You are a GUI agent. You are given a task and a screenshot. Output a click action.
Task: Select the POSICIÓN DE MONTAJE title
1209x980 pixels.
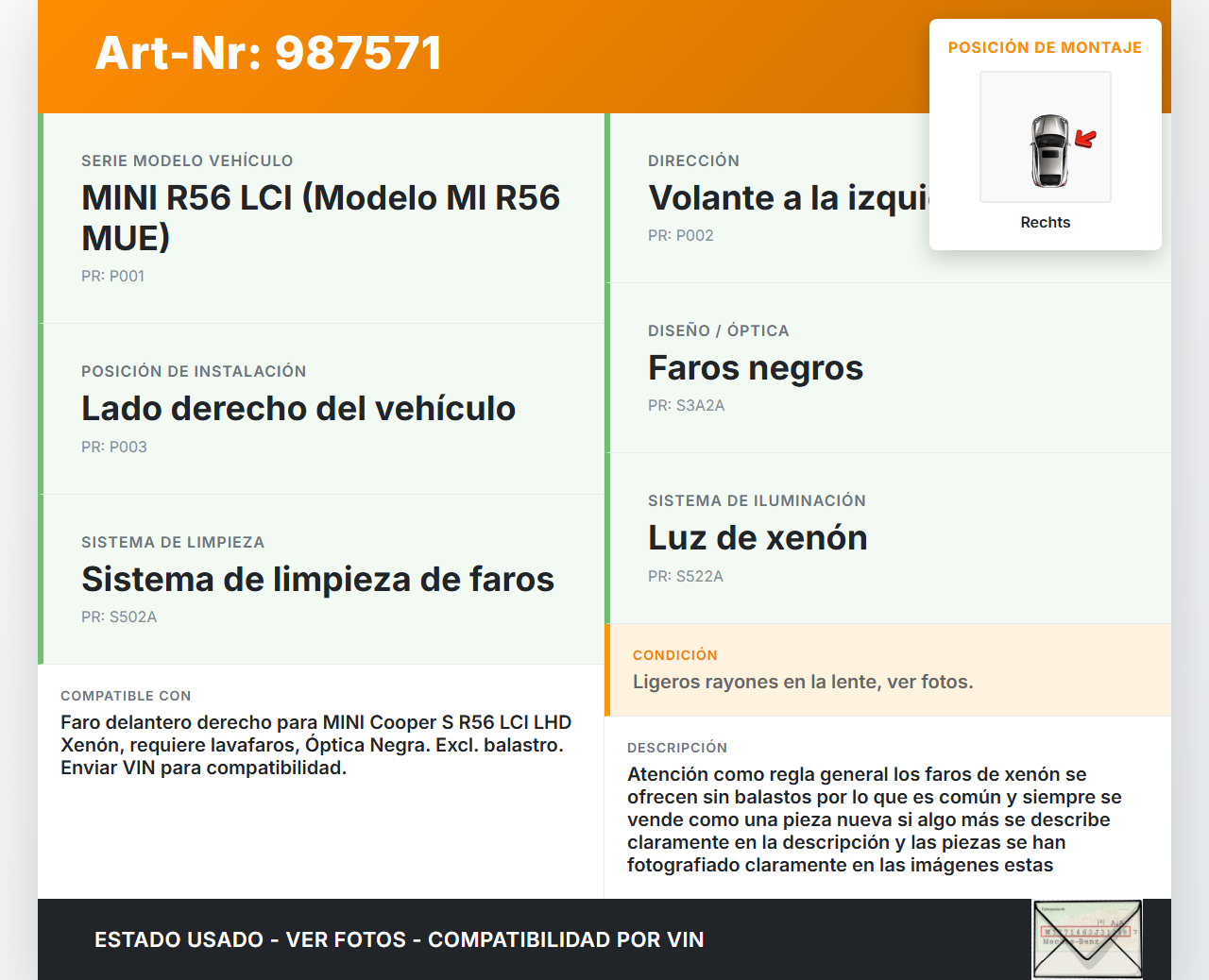tap(1045, 47)
